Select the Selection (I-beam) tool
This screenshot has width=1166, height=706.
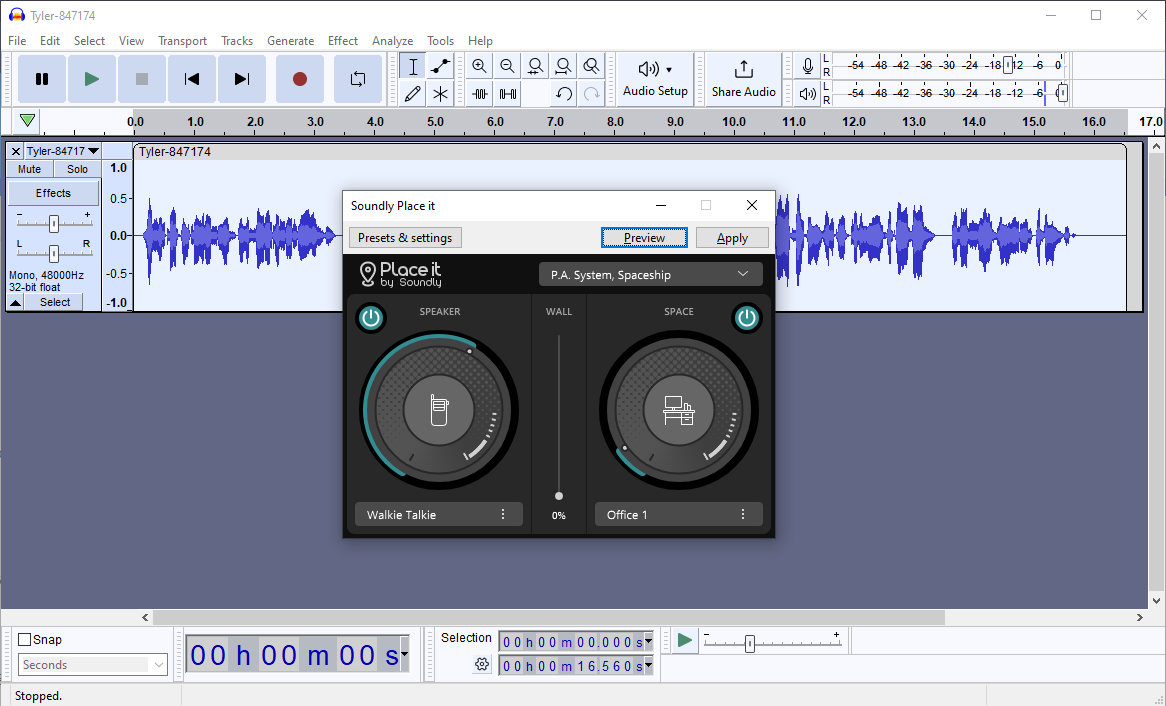click(413, 66)
